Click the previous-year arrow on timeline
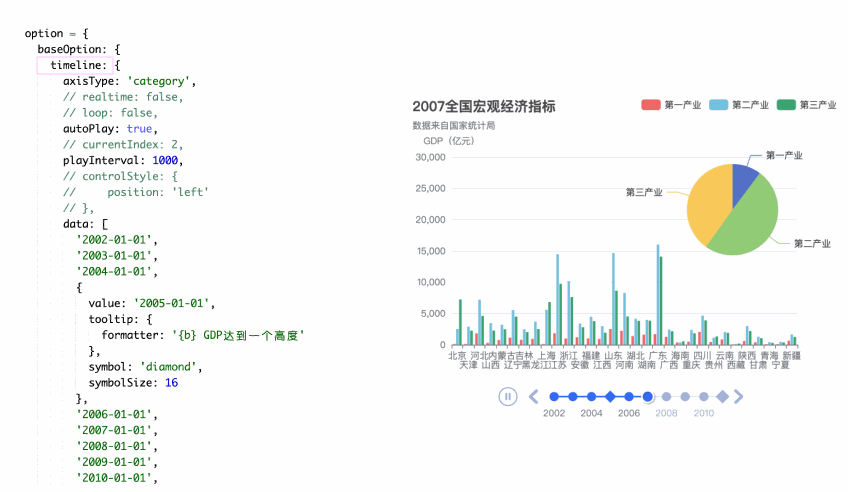848x492 pixels. 534,397
